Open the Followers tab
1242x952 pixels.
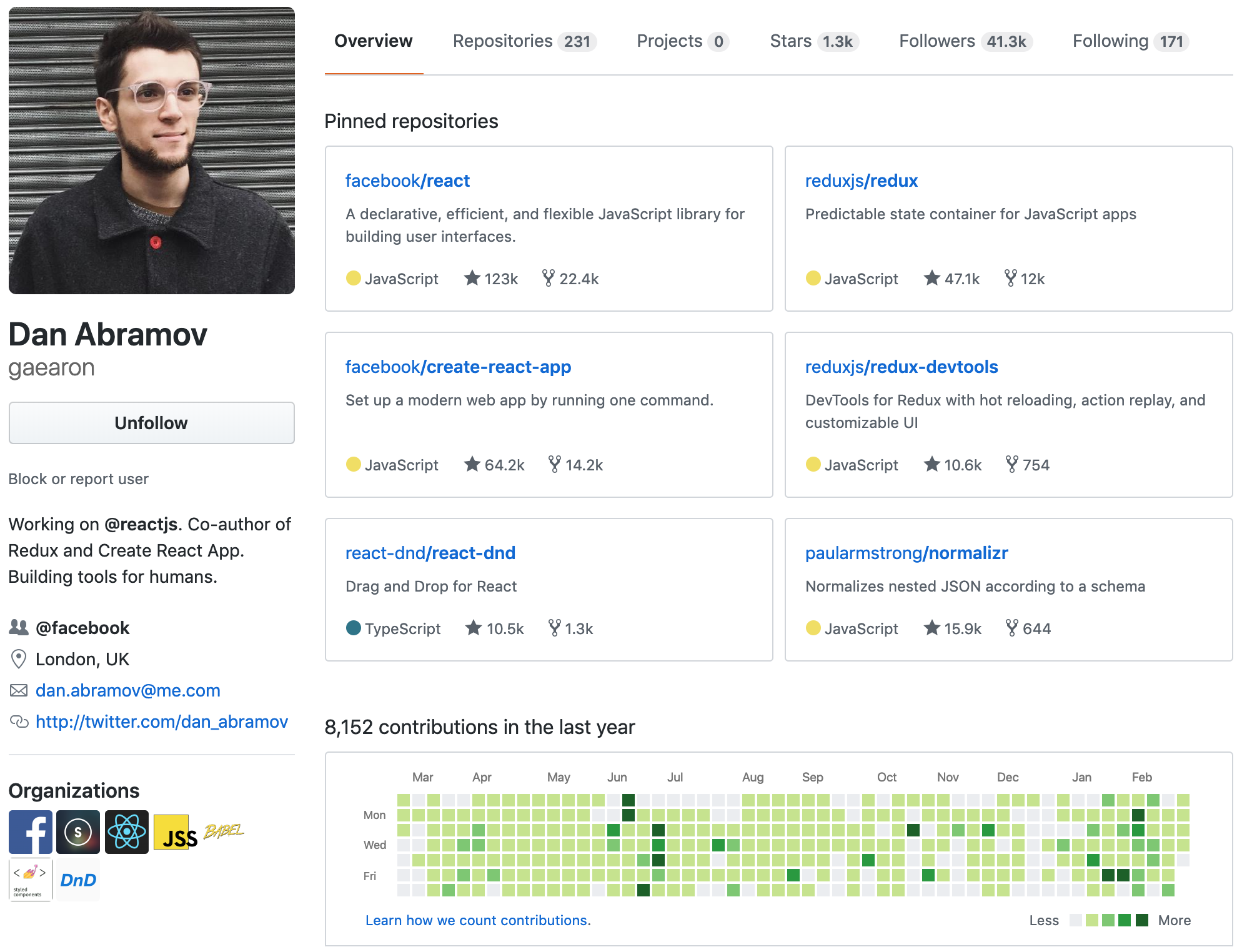[965, 41]
